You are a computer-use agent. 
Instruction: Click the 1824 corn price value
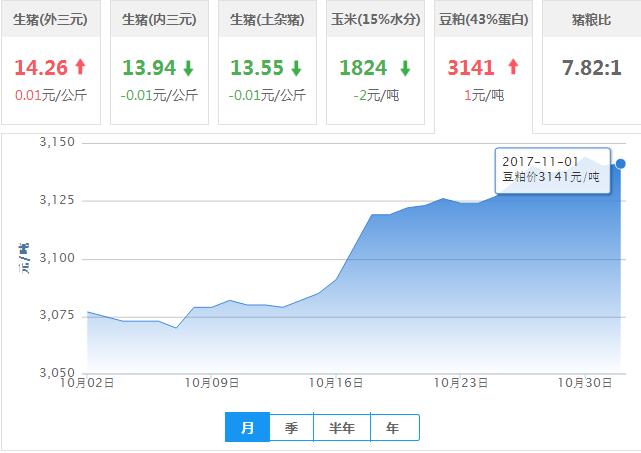click(363, 68)
